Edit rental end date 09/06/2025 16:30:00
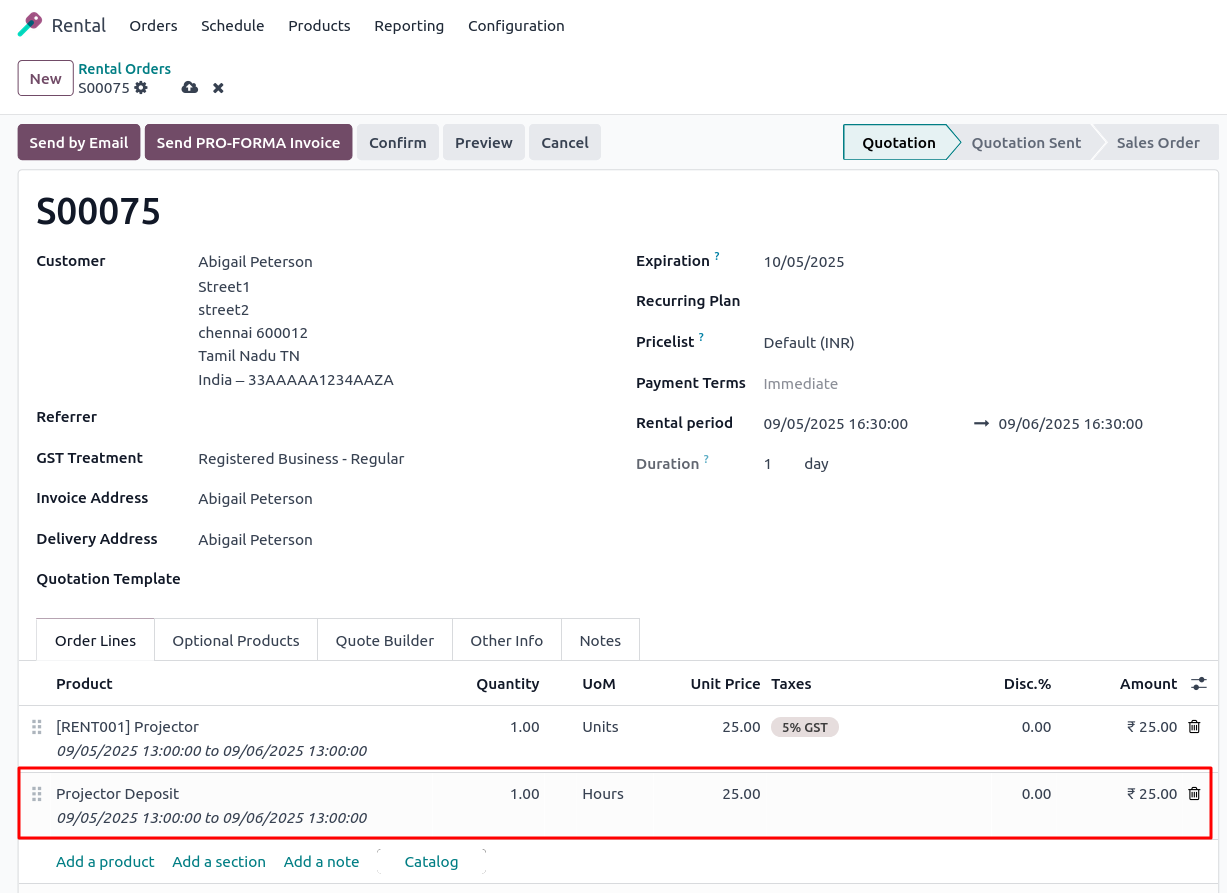 pyautogui.click(x=1071, y=424)
